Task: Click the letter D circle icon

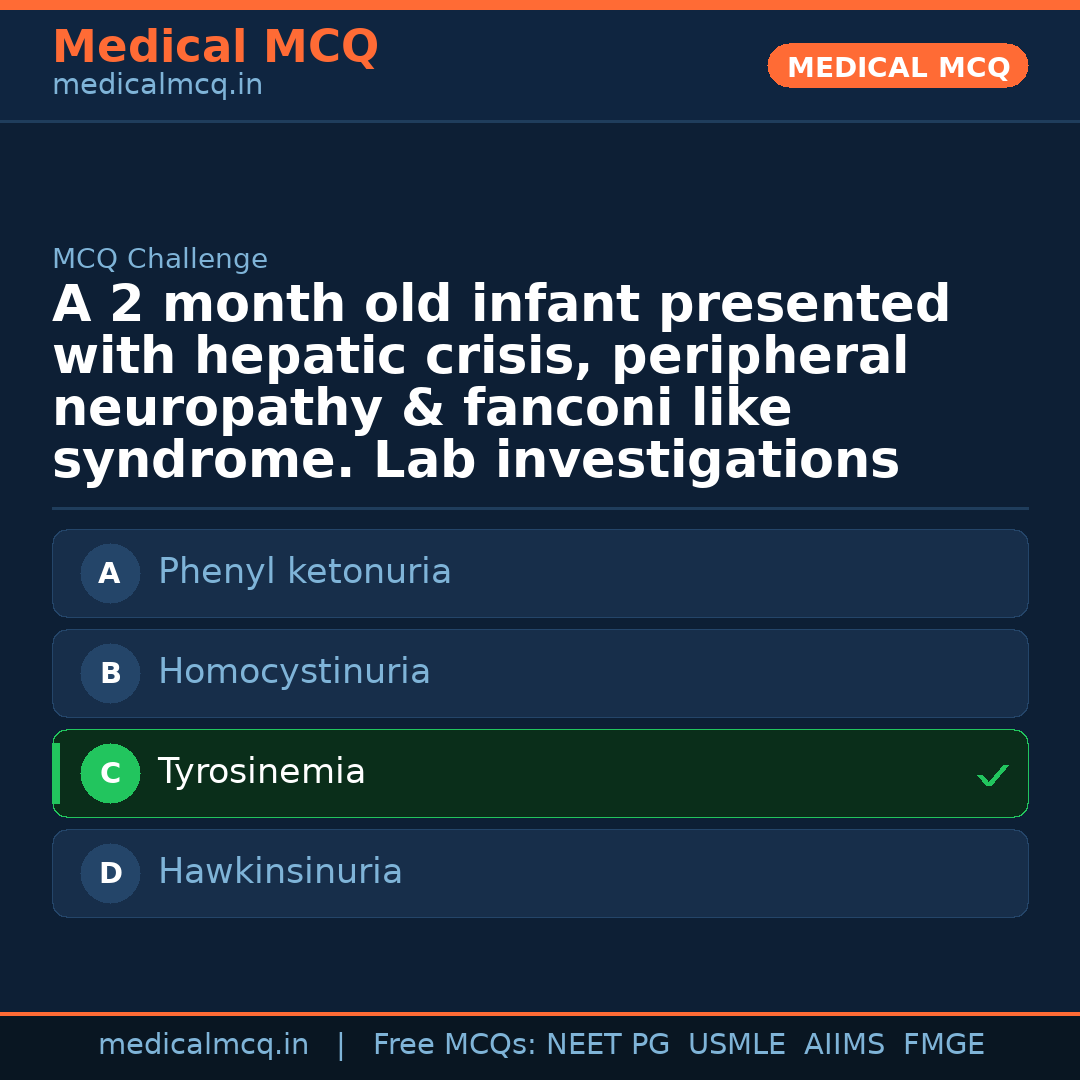Action: [x=110, y=873]
